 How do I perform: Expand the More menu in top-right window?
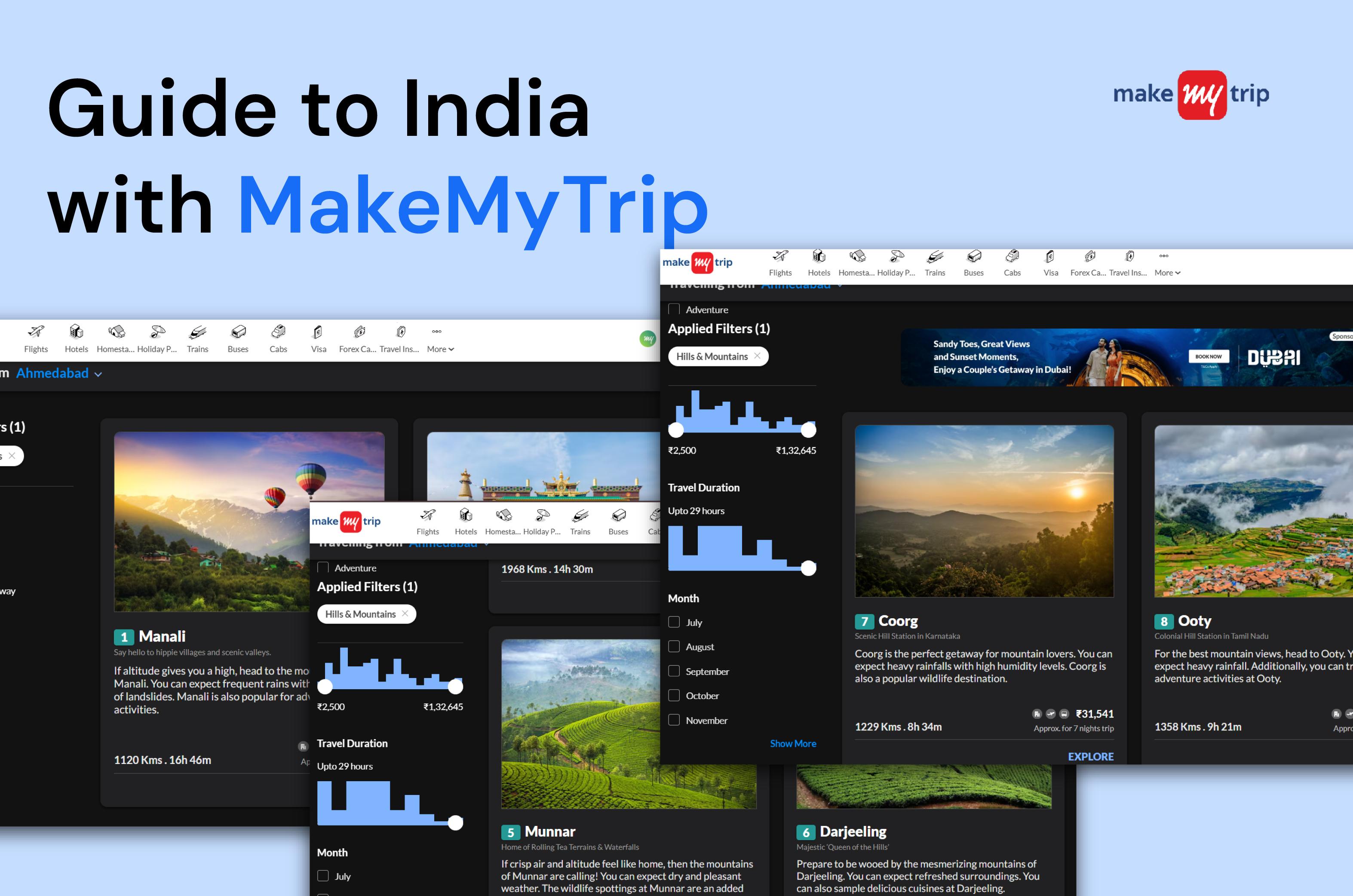1167,264
